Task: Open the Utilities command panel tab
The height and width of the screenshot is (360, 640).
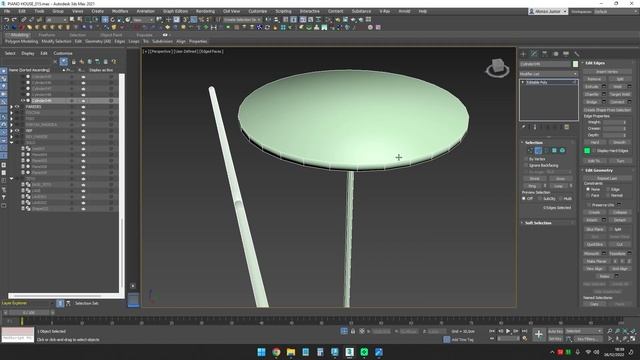Action: [576, 53]
